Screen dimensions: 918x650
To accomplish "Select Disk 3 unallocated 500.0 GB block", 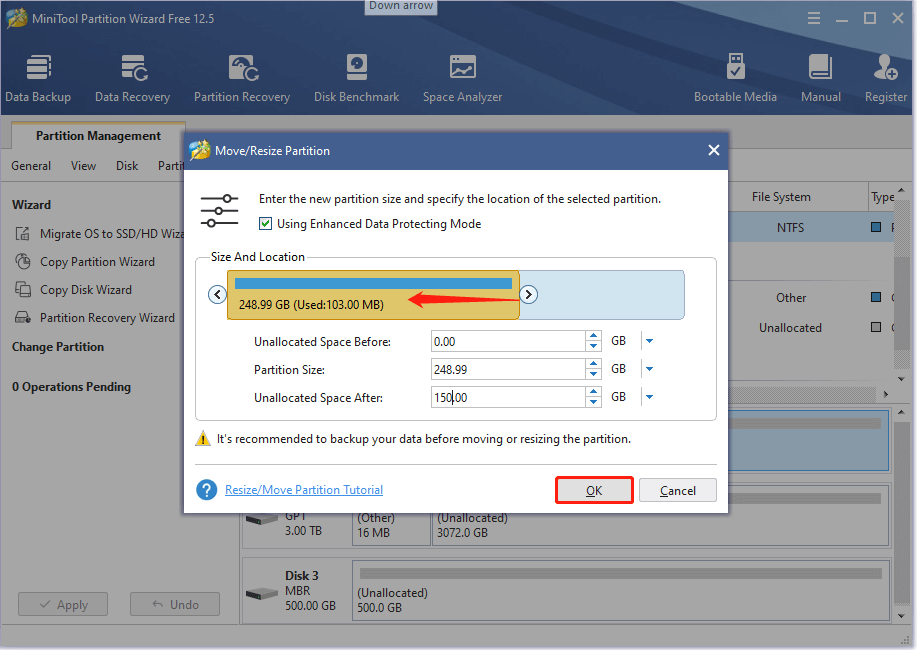I will click(x=621, y=591).
